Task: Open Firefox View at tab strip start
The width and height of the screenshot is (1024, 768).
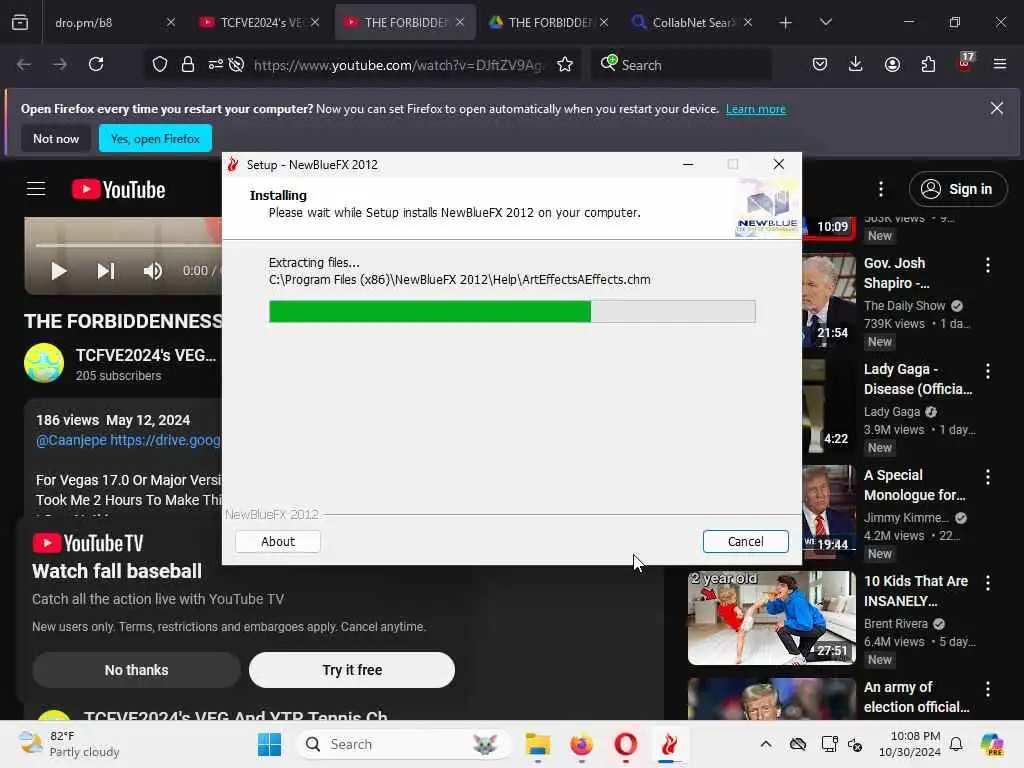Action: 20,22
